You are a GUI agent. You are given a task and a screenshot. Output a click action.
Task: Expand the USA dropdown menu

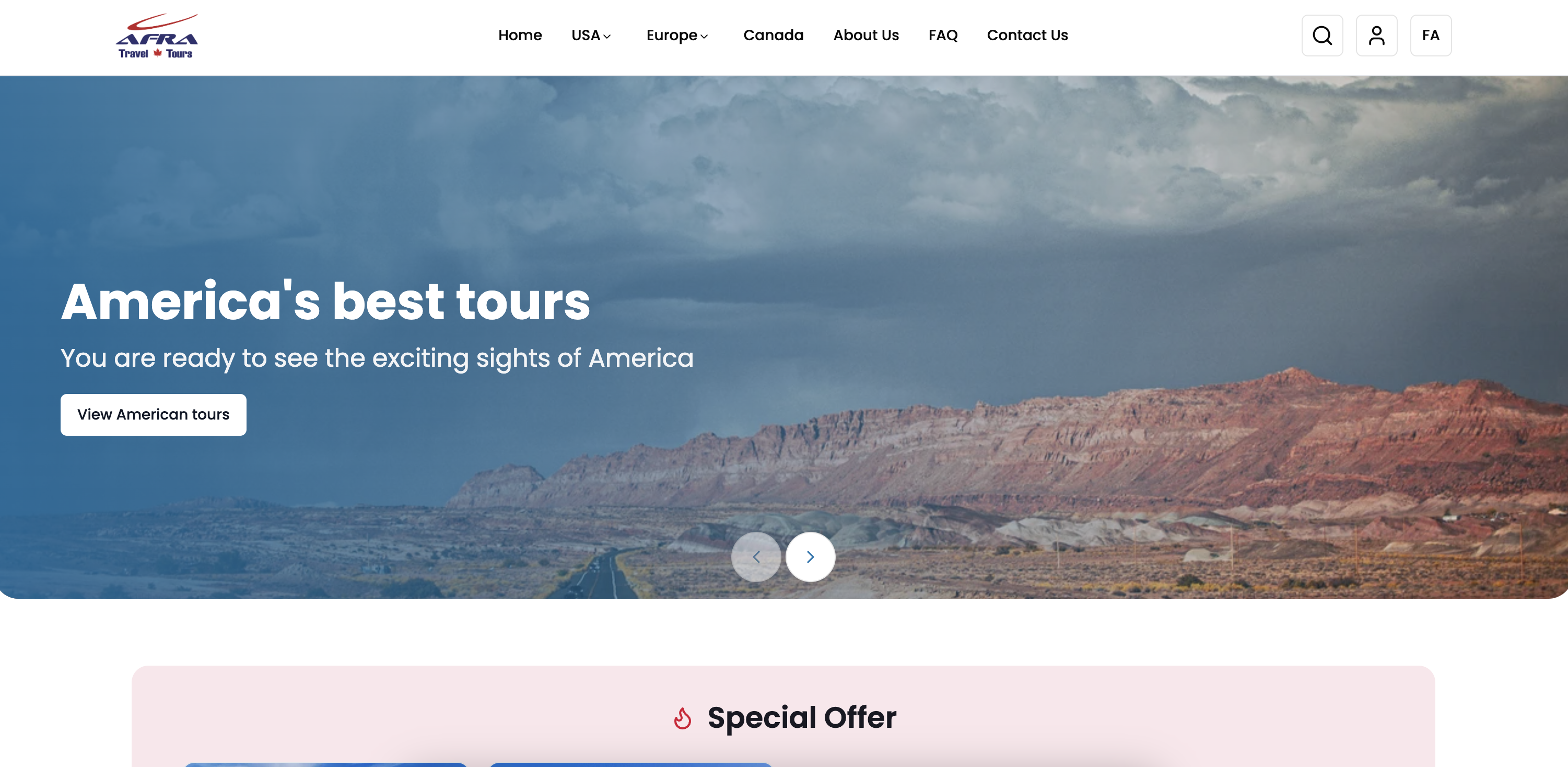pos(590,36)
